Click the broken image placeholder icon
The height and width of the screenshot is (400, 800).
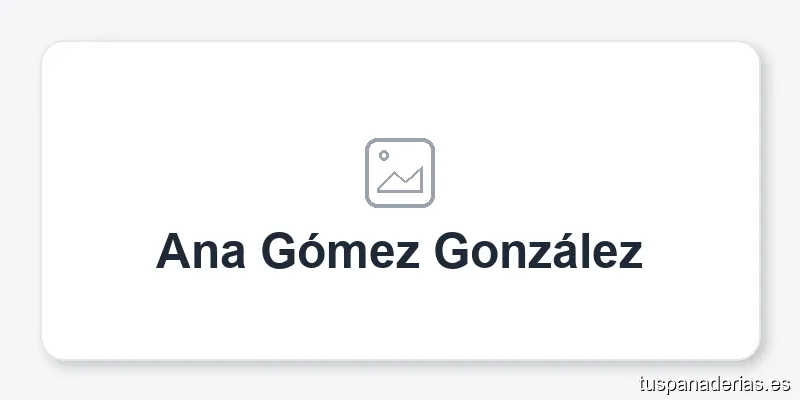[x=400, y=173]
